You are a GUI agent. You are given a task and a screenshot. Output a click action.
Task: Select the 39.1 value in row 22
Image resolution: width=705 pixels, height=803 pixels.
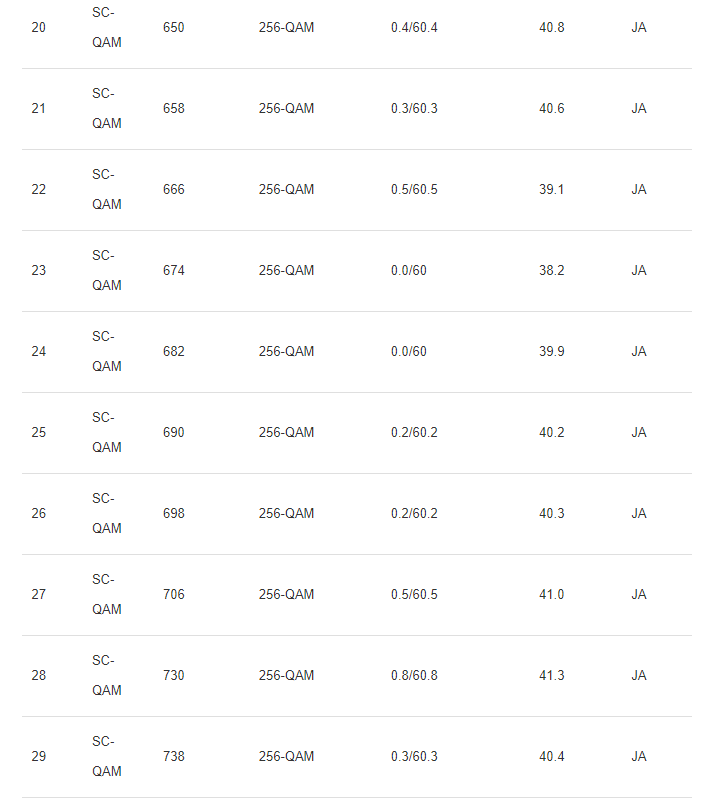pyautogui.click(x=551, y=189)
